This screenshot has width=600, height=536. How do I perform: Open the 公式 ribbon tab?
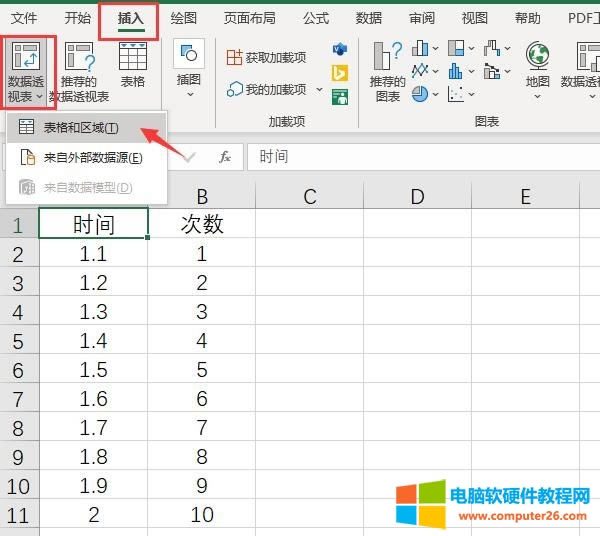pos(316,18)
